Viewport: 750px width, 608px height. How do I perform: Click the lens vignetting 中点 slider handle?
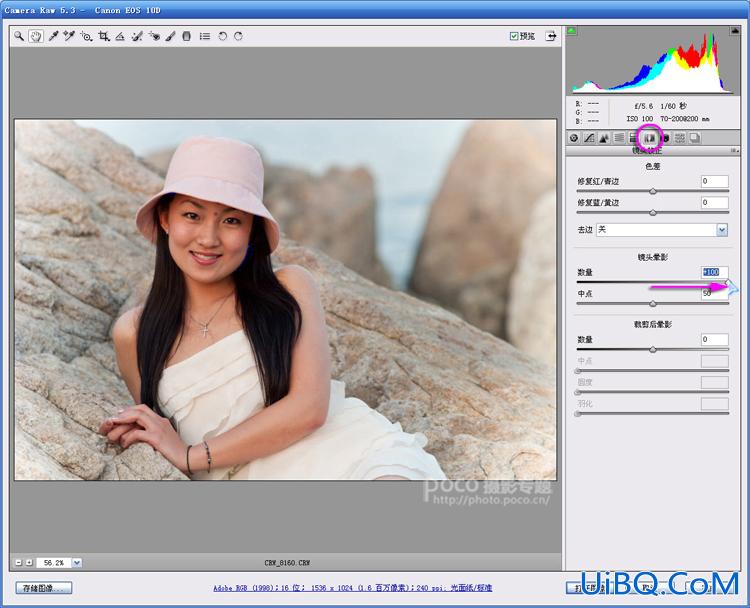click(x=653, y=304)
